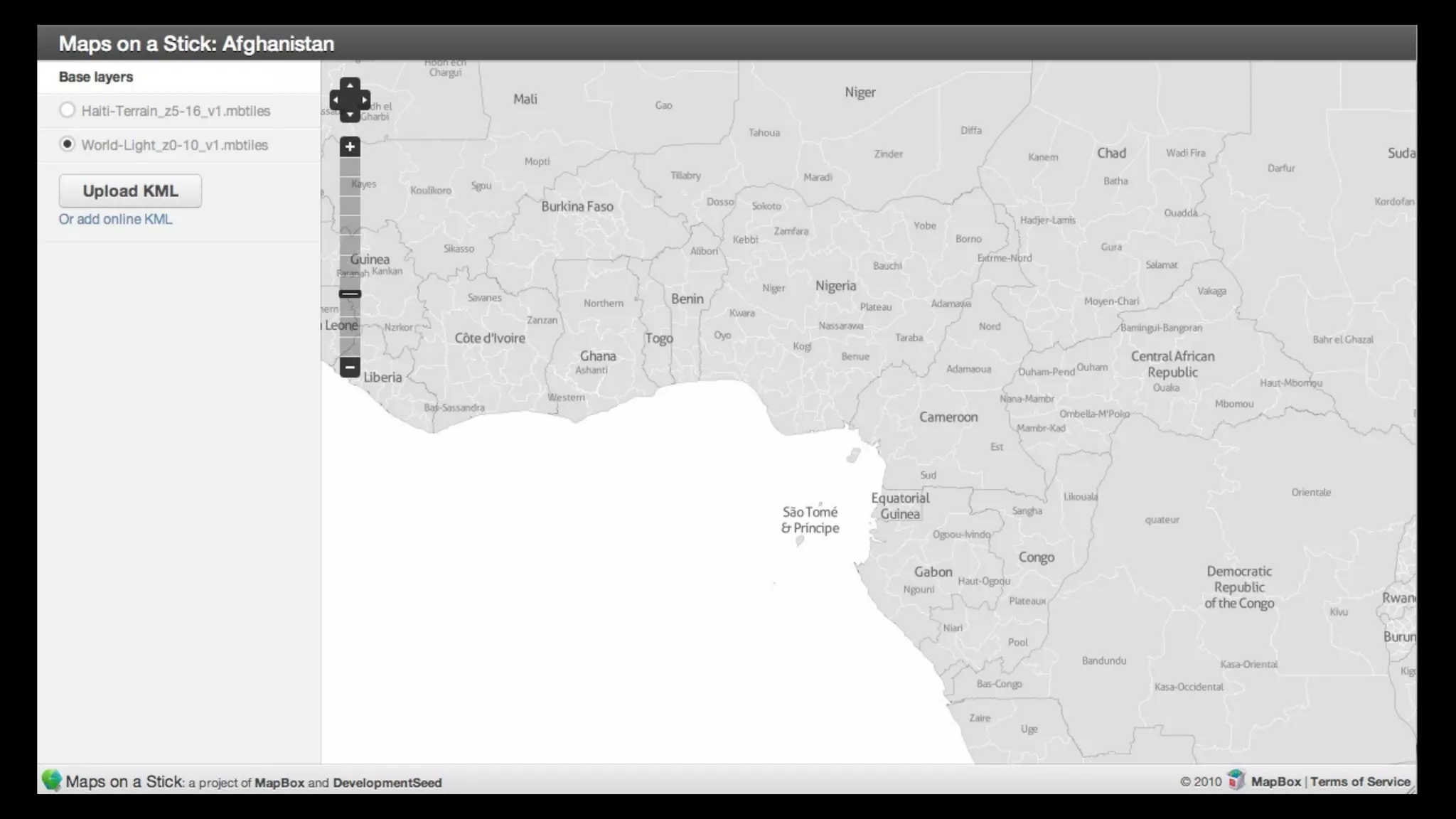1456x819 pixels.
Task: Zoom out with the minus button
Action: (x=350, y=368)
